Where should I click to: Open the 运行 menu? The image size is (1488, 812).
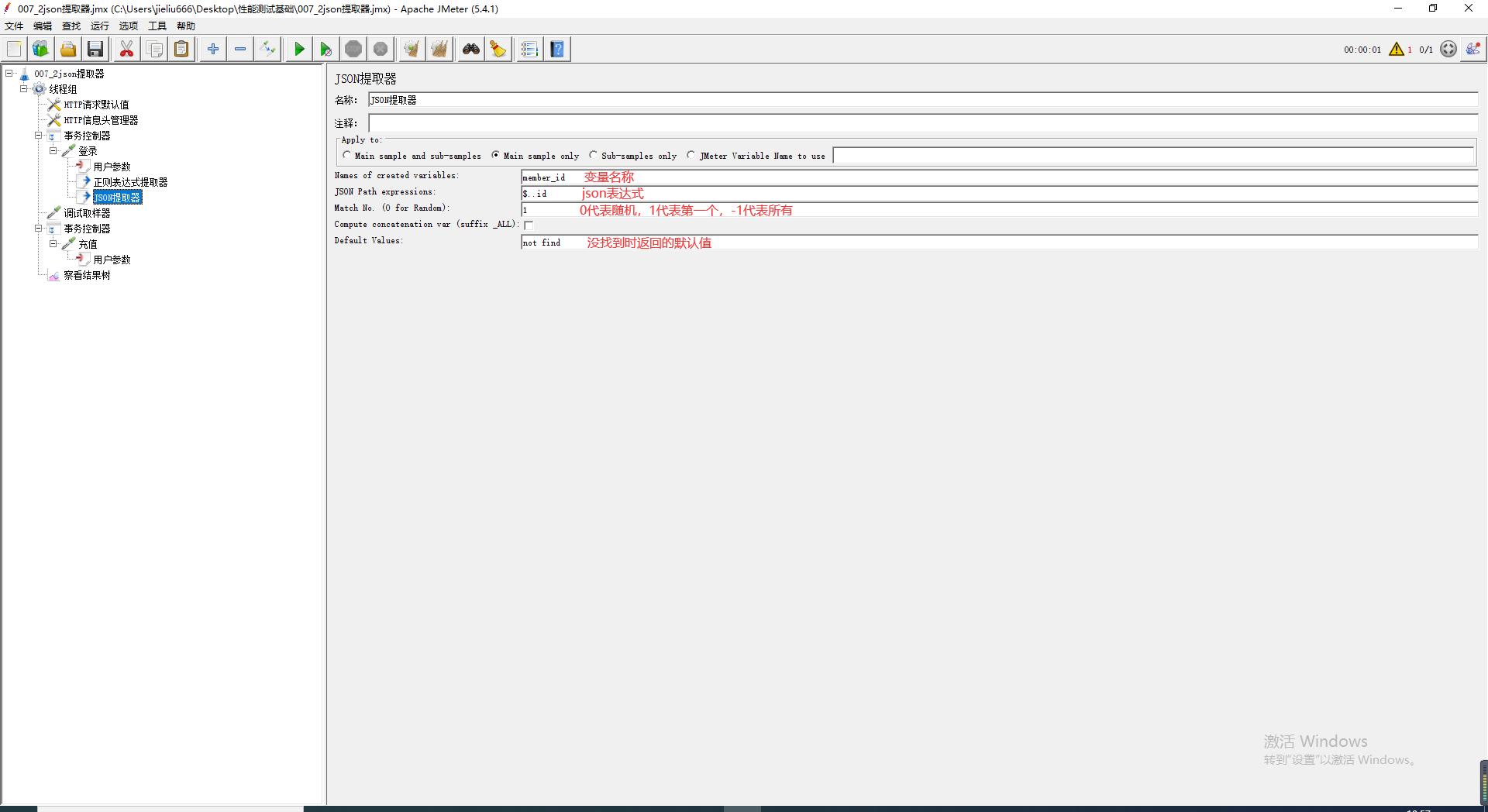point(100,26)
